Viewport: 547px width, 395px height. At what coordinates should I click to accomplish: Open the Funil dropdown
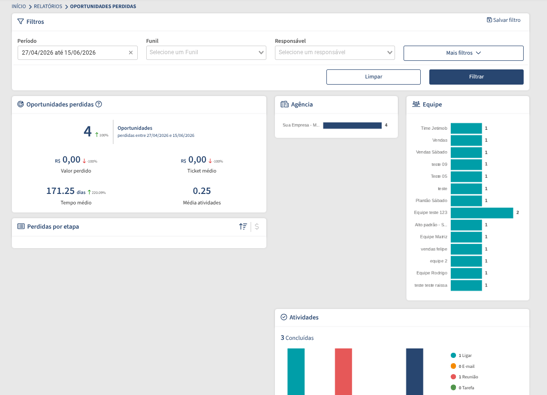coord(206,53)
